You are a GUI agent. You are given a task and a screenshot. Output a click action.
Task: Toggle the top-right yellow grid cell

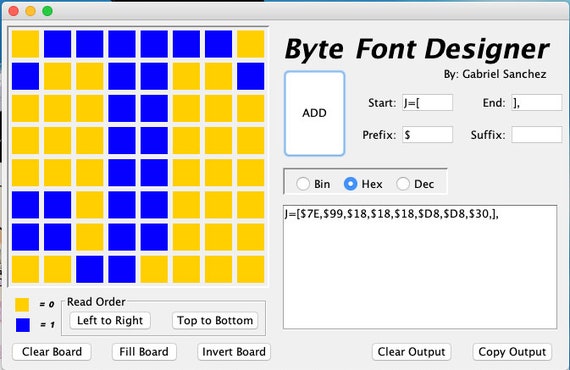coord(251,44)
